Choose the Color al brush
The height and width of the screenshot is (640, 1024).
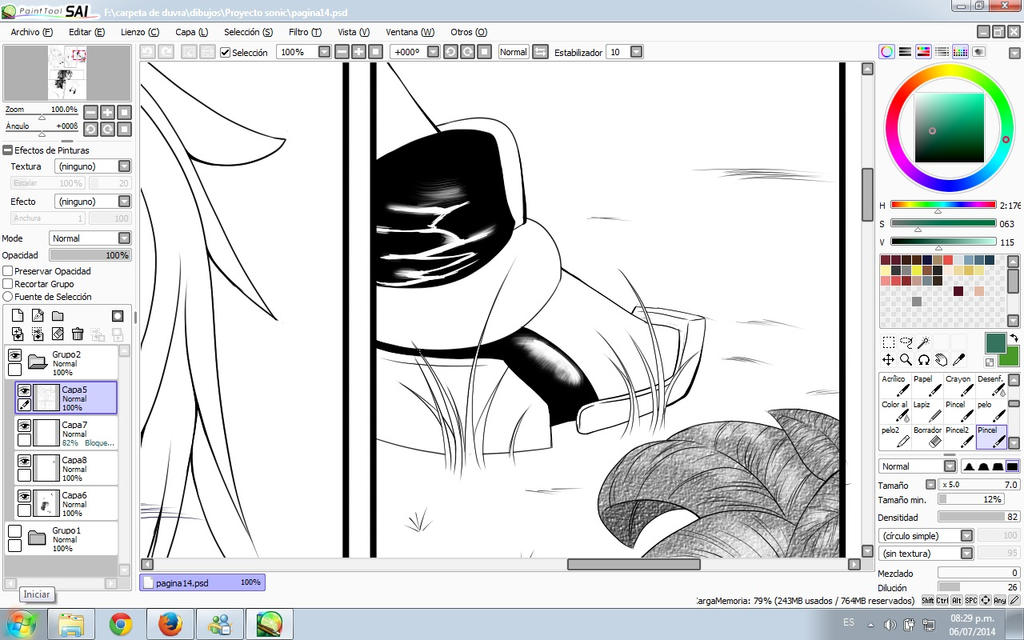point(894,411)
